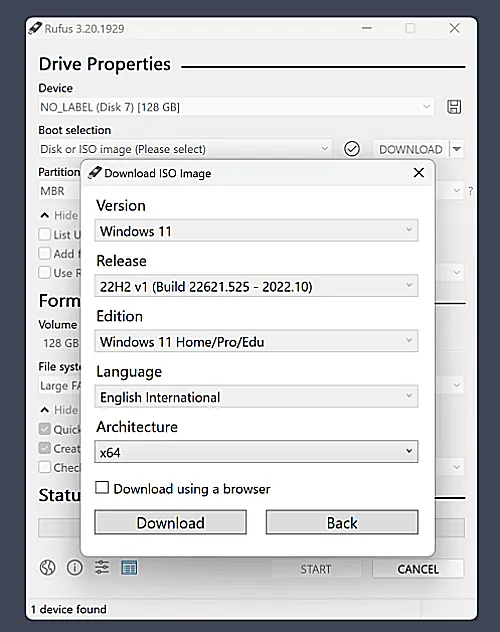Open the Architecture x64 dropdown
This screenshot has width=500, height=632.
pos(256,451)
